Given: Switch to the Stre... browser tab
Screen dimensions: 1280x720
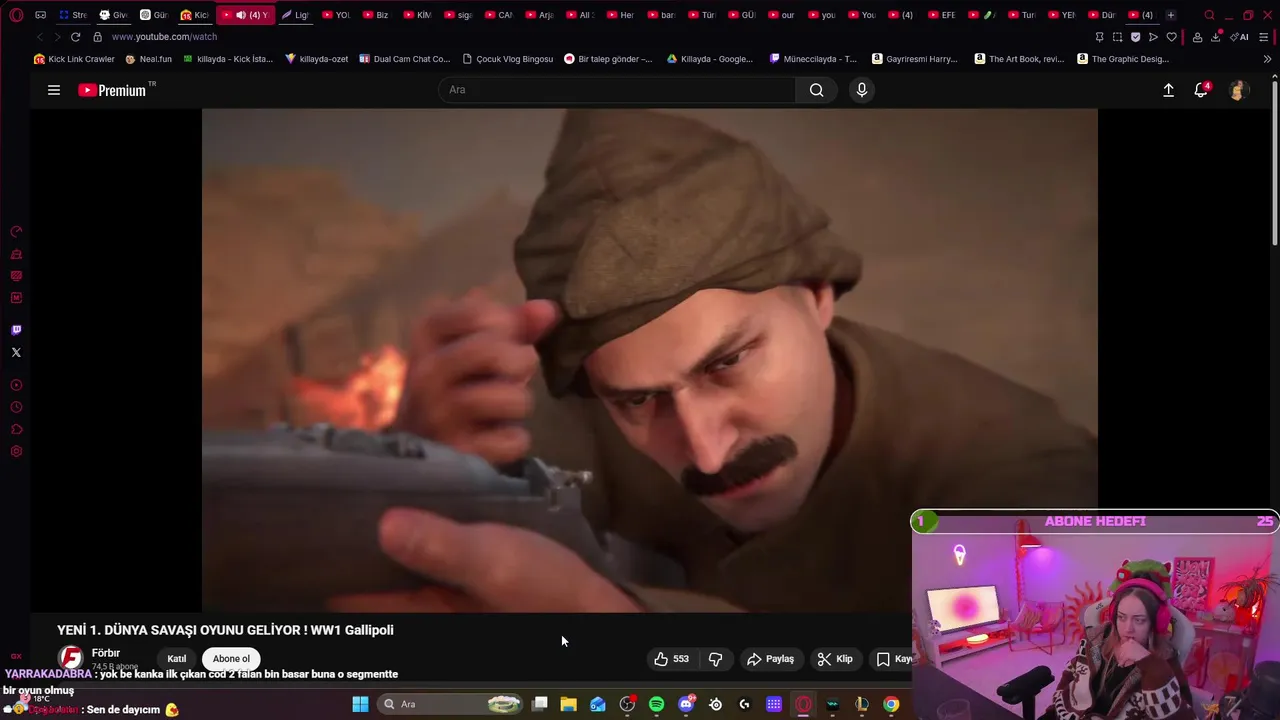Looking at the screenshot, I should 73,15.
